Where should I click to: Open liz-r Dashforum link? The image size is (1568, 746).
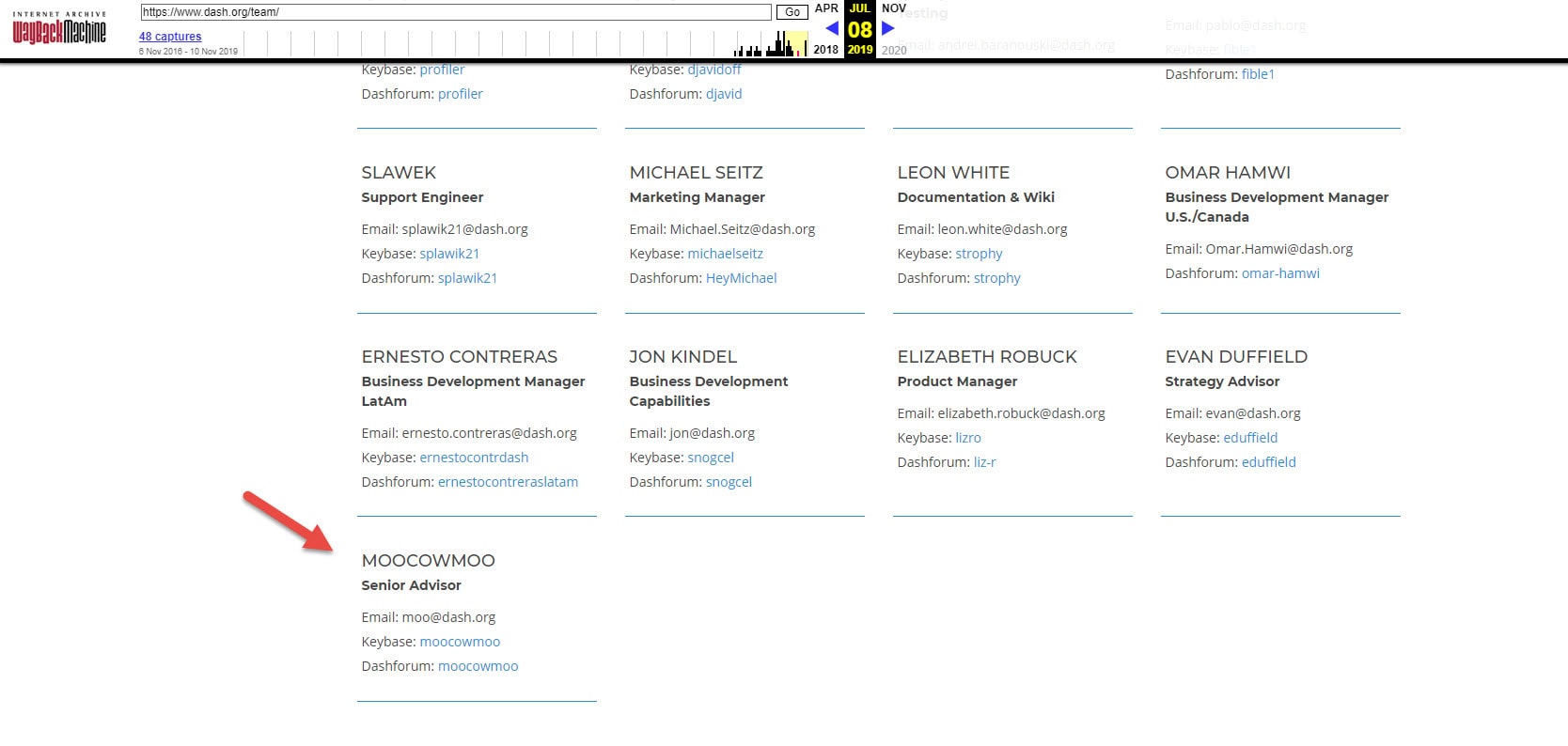tap(984, 462)
